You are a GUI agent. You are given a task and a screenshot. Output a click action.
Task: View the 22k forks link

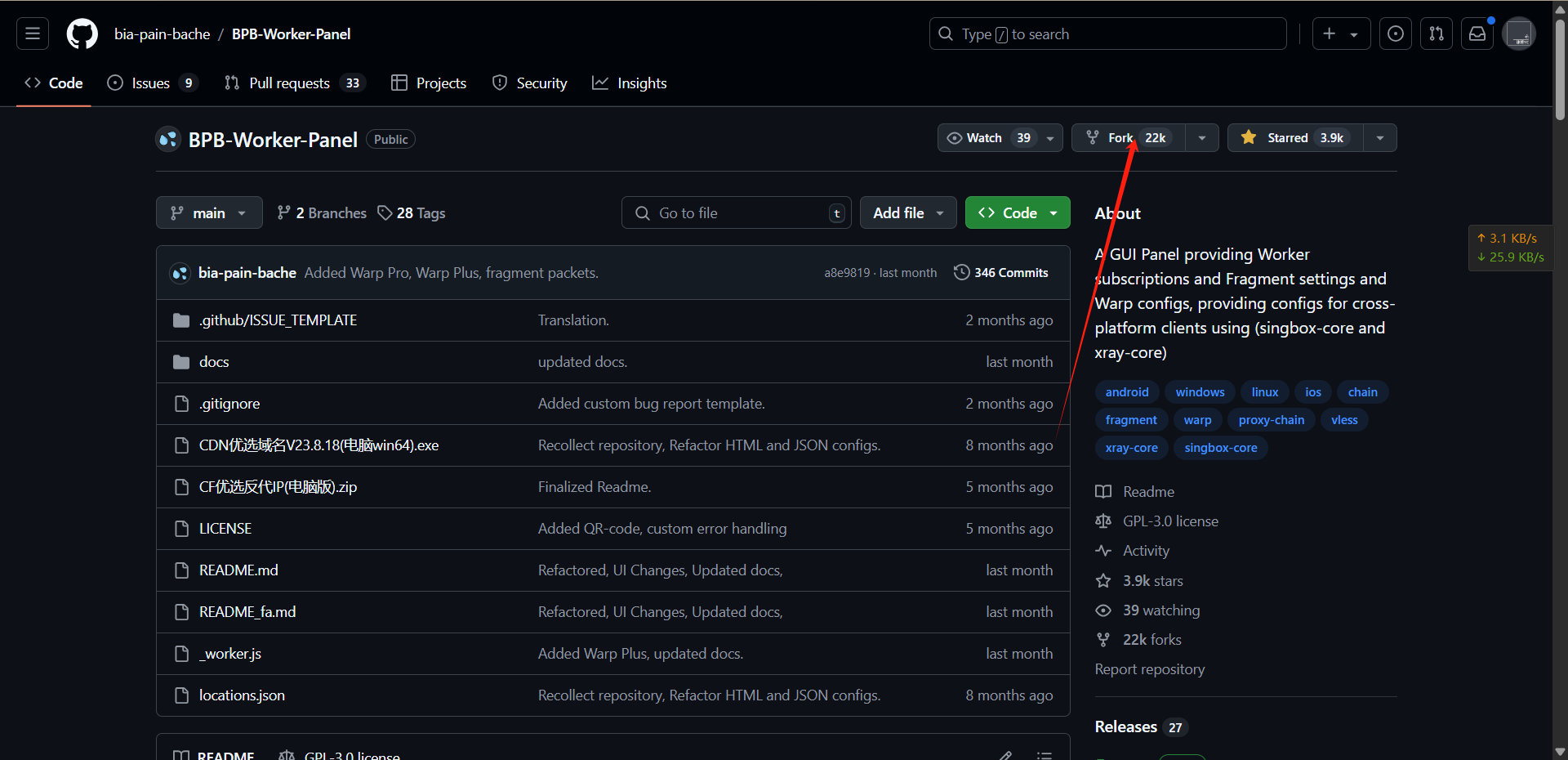[x=1138, y=640]
